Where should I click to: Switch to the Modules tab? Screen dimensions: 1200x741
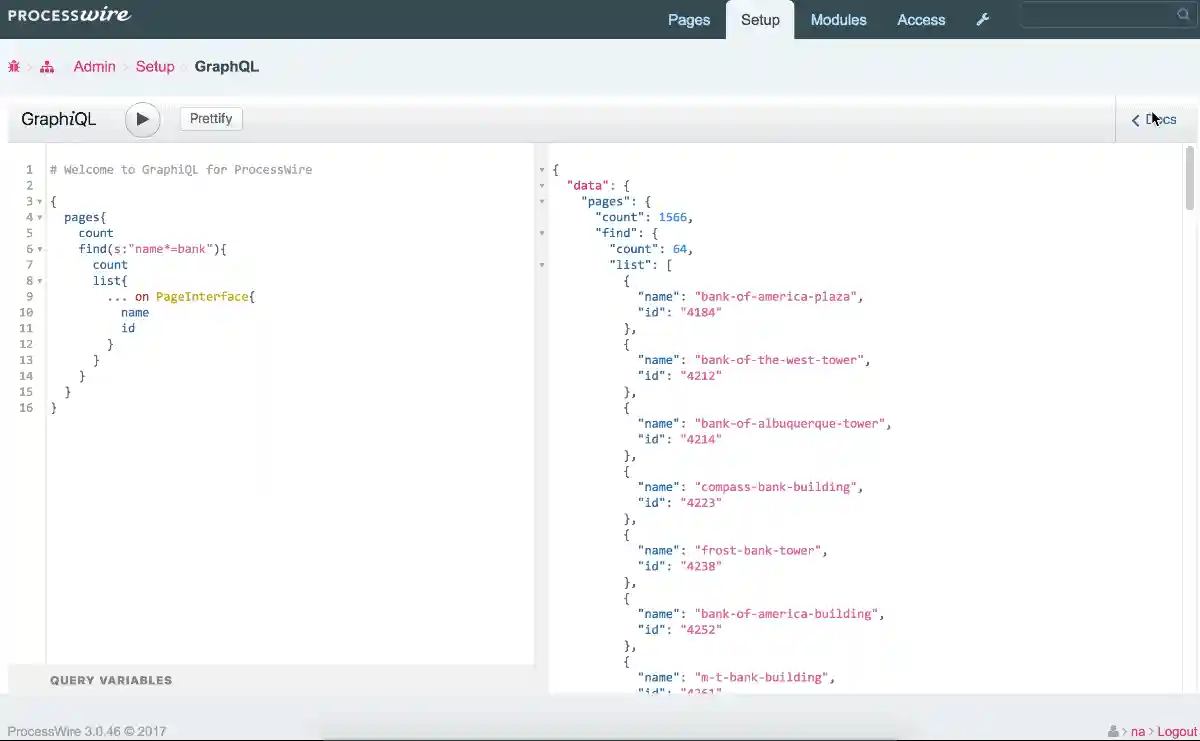(838, 19)
